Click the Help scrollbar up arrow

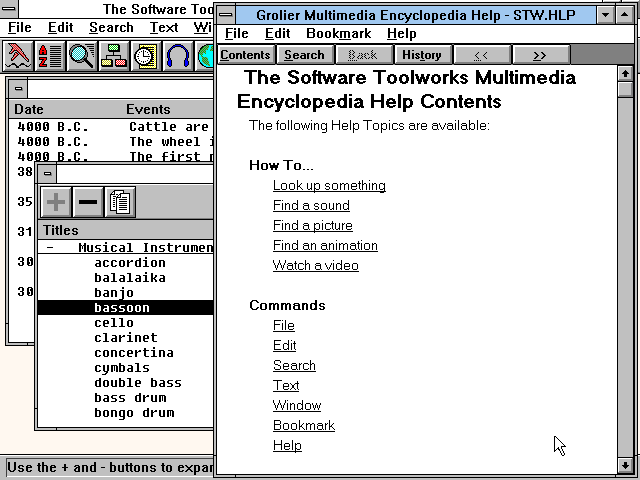coord(625,74)
